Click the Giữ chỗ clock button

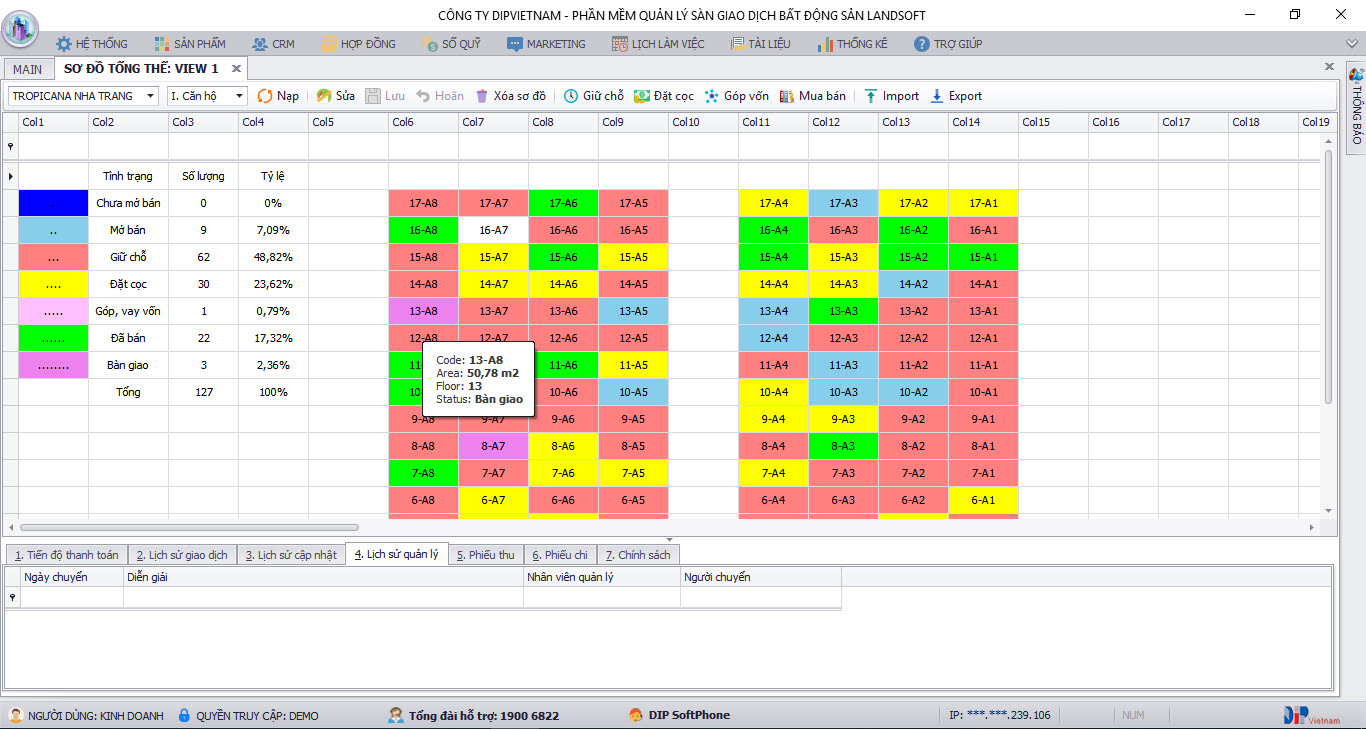point(593,96)
